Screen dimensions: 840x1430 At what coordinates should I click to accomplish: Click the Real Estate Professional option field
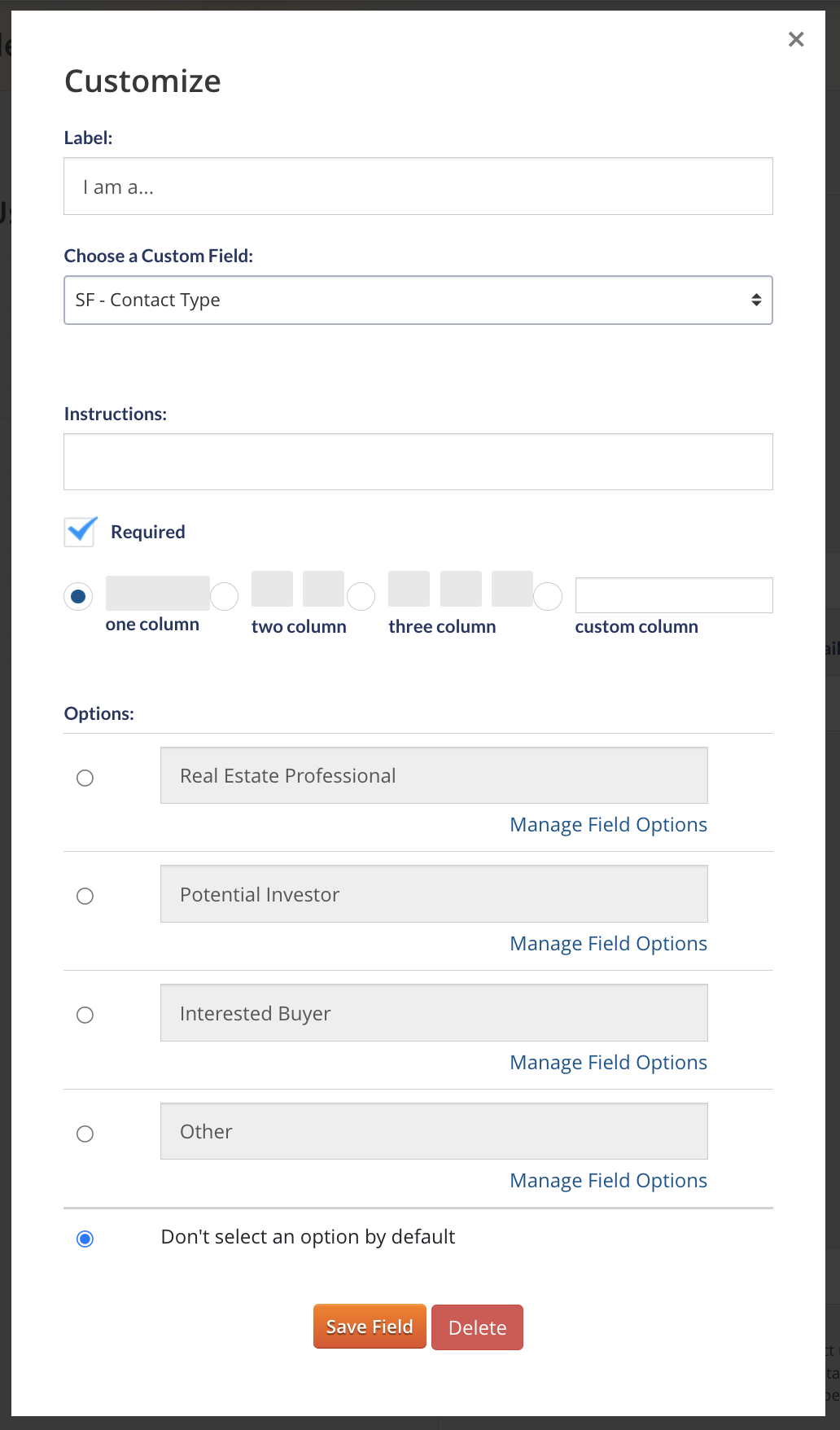[434, 775]
